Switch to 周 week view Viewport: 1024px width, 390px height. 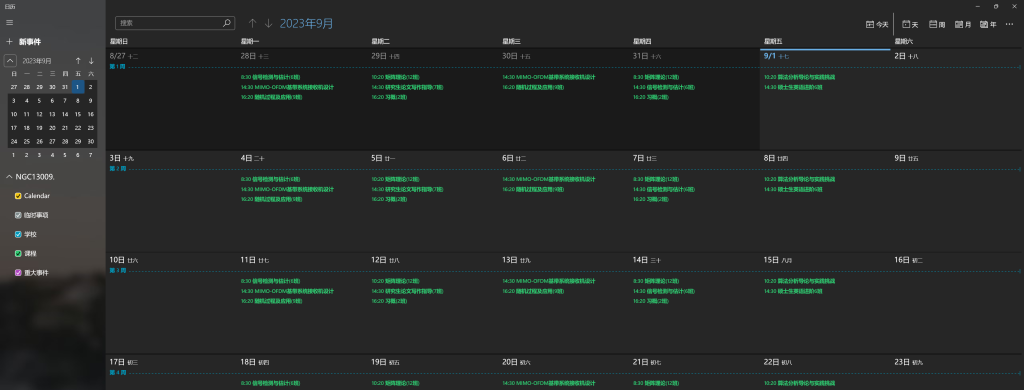pyautogui.click(x=937, y=24)
